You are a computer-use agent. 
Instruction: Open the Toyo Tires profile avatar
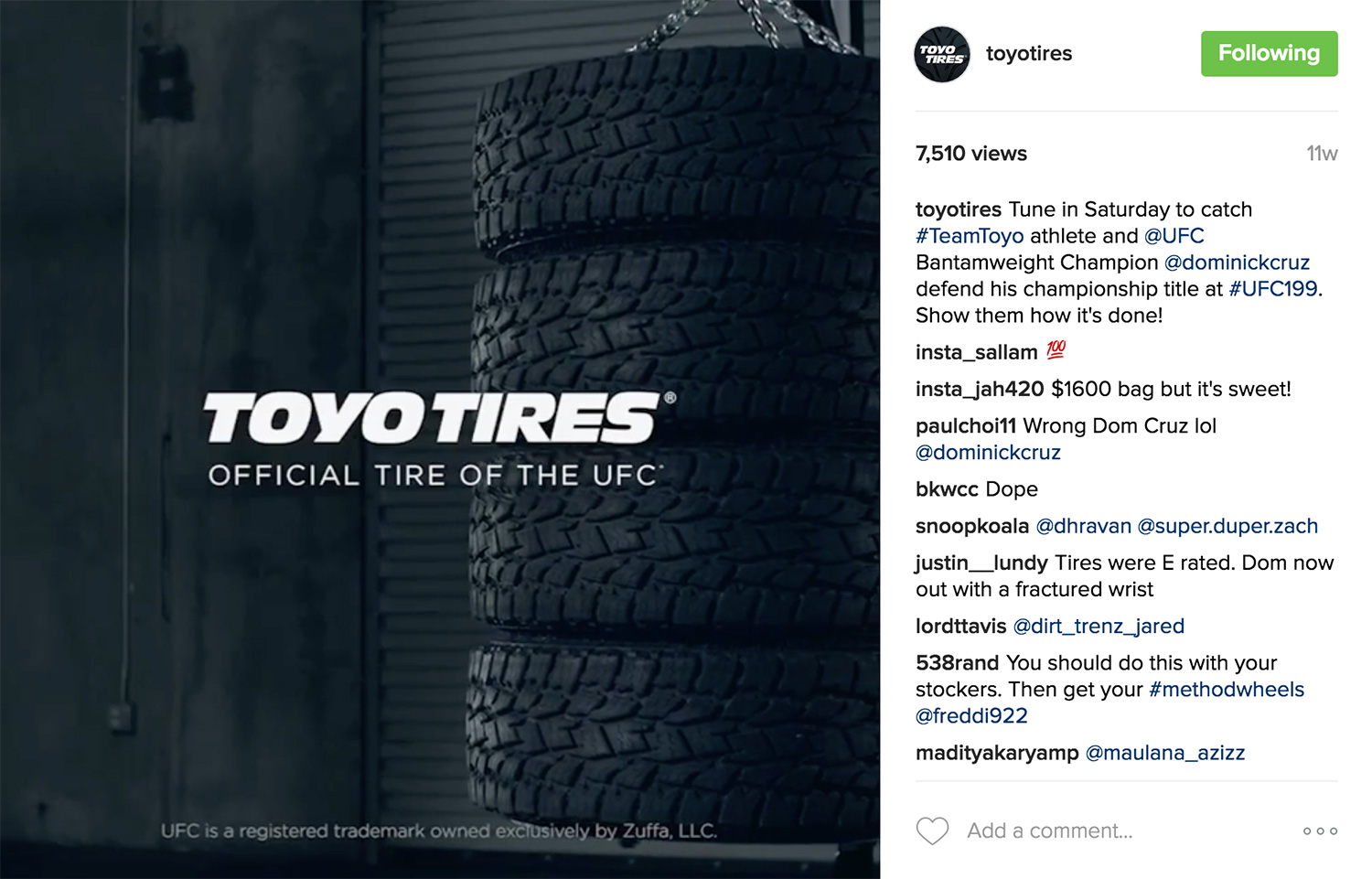942,54
